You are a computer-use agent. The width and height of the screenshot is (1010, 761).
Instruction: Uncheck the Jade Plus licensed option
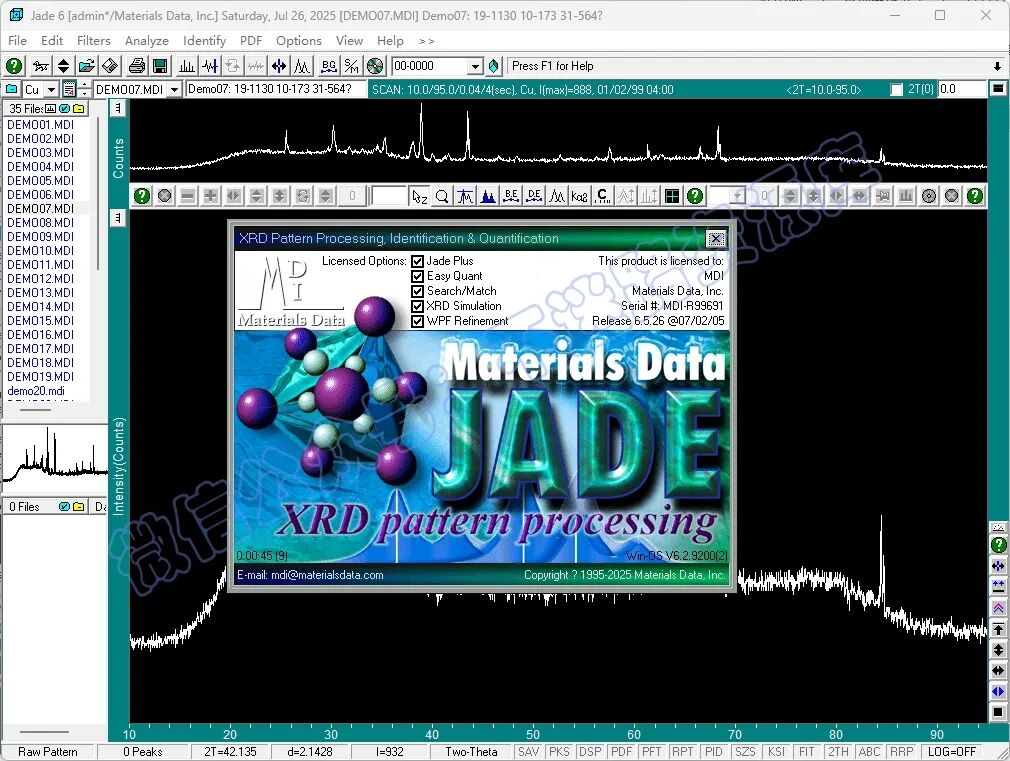pyautogui.click(x=417, y=261)
